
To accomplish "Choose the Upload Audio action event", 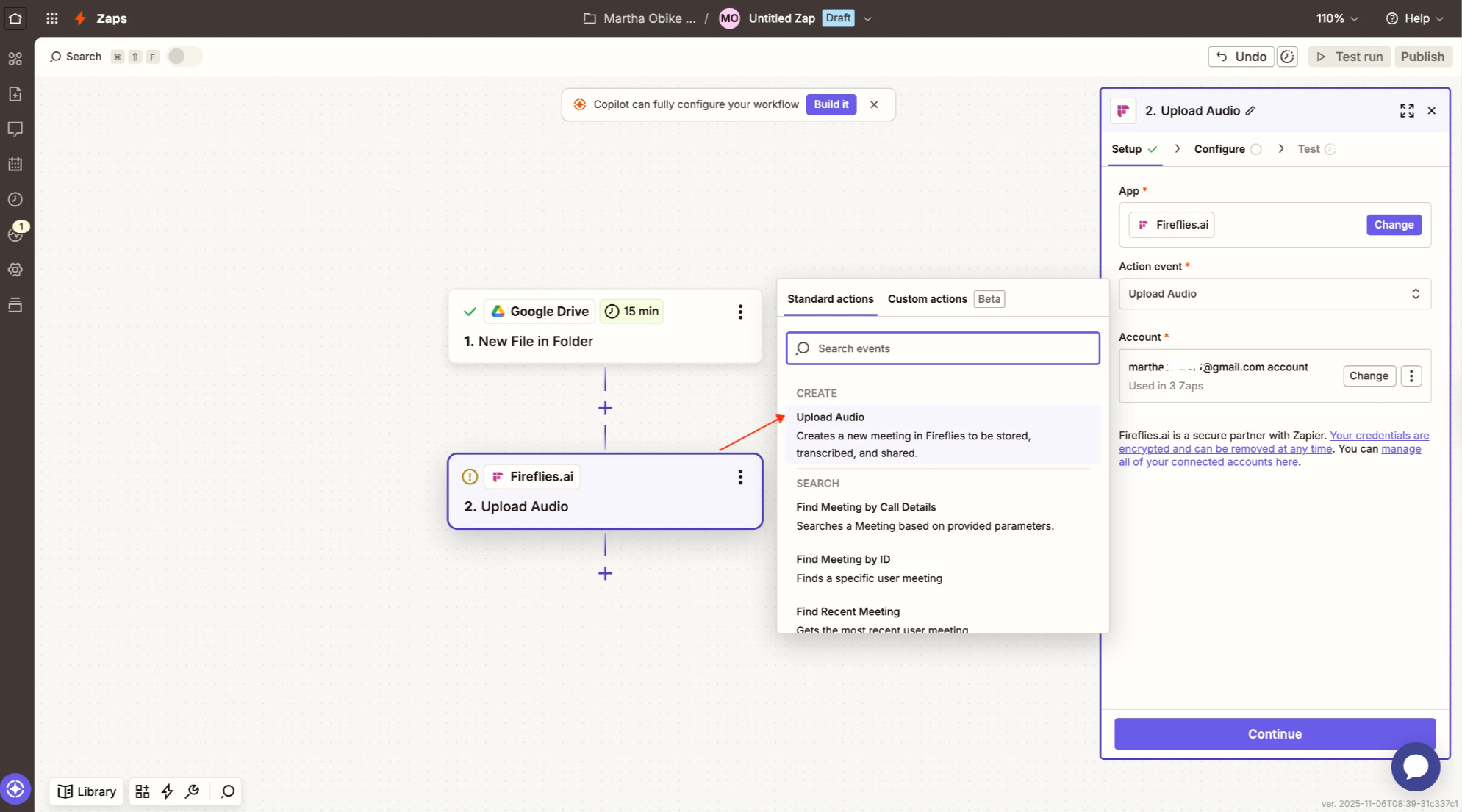I will pyautogui.click(x=943, y=435).
